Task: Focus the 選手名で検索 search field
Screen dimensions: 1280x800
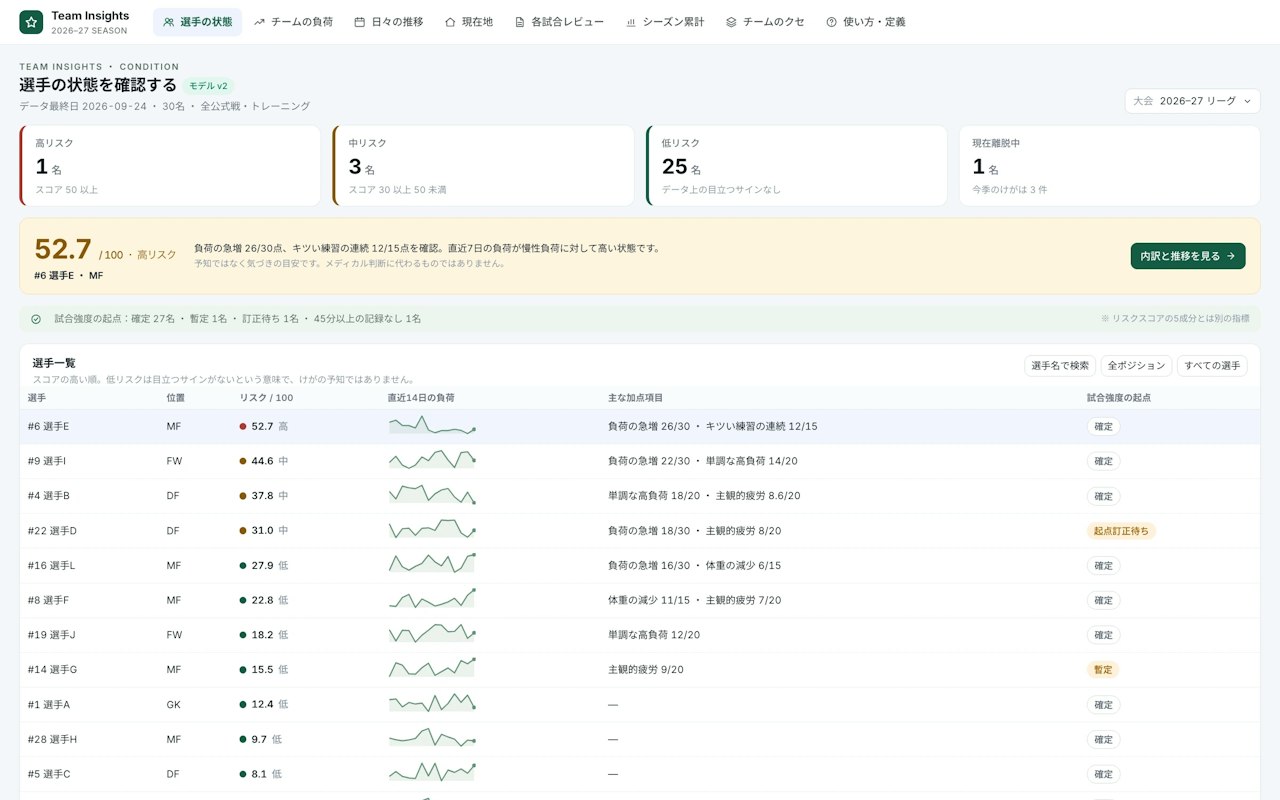Action: (x=1060, y=366)
